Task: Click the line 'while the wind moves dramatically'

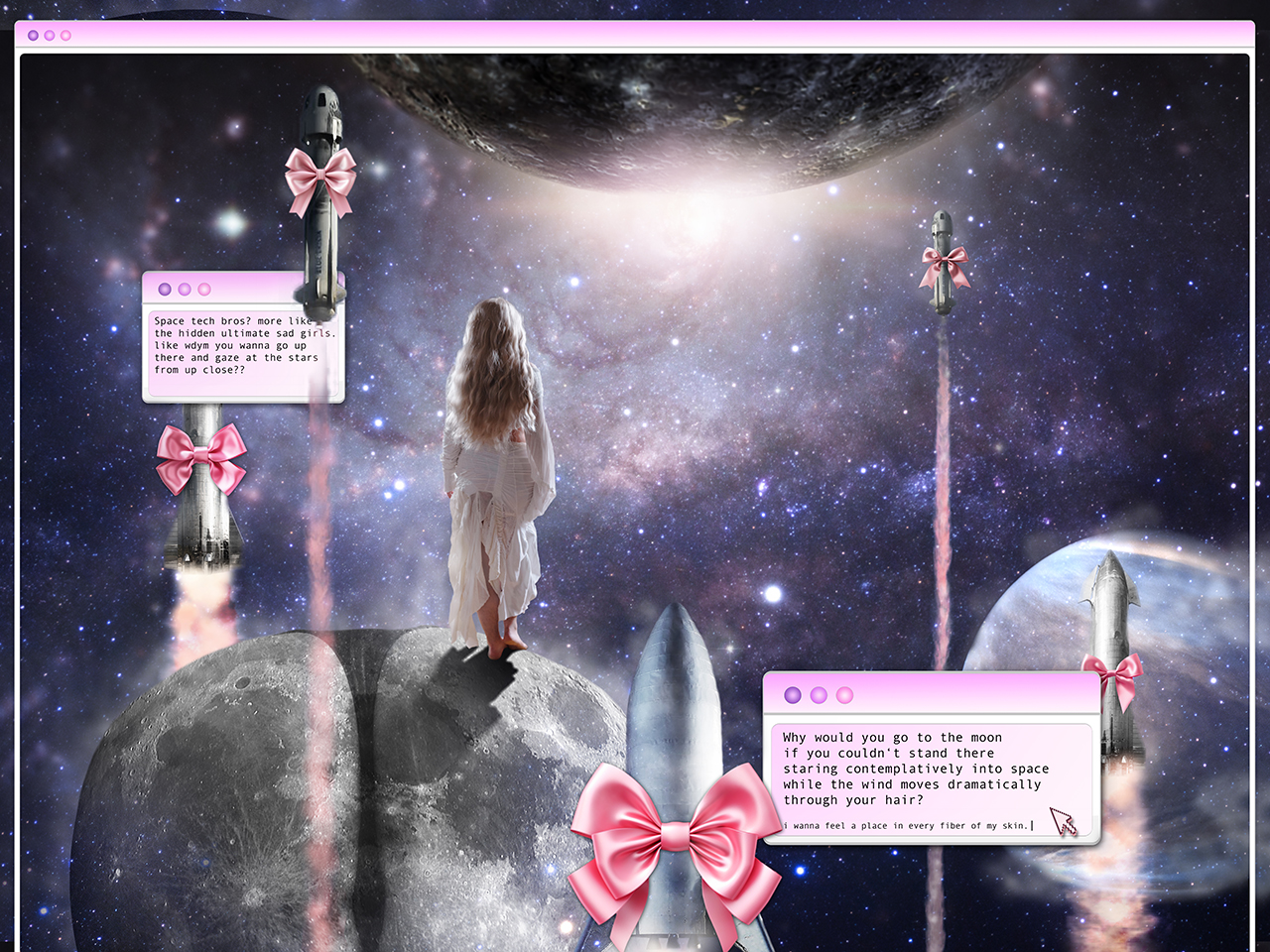Action: (912, 784)
